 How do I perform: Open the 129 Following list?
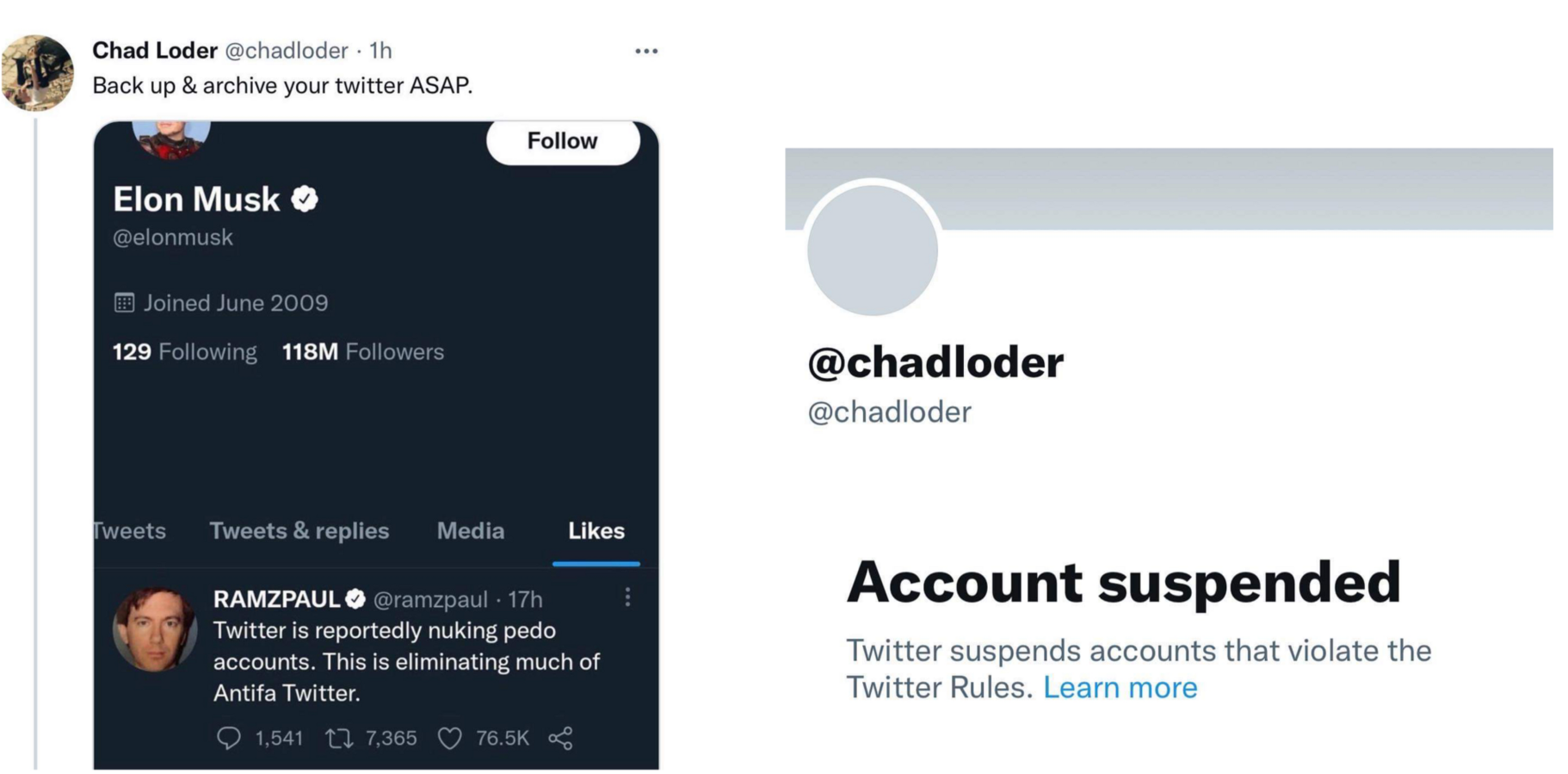click(x=184, y=352)
